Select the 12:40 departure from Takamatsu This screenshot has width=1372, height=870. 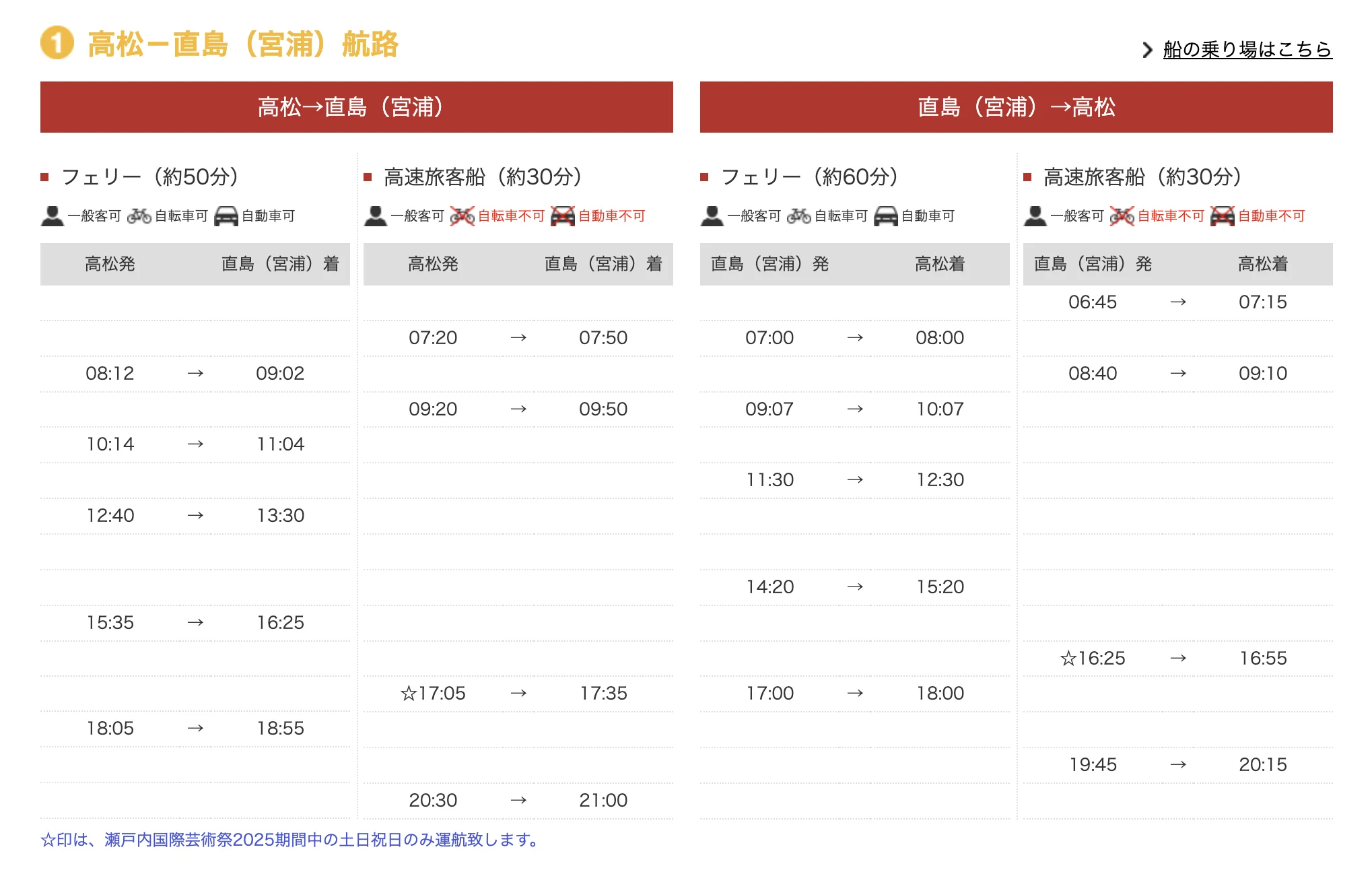pos(110,516)
